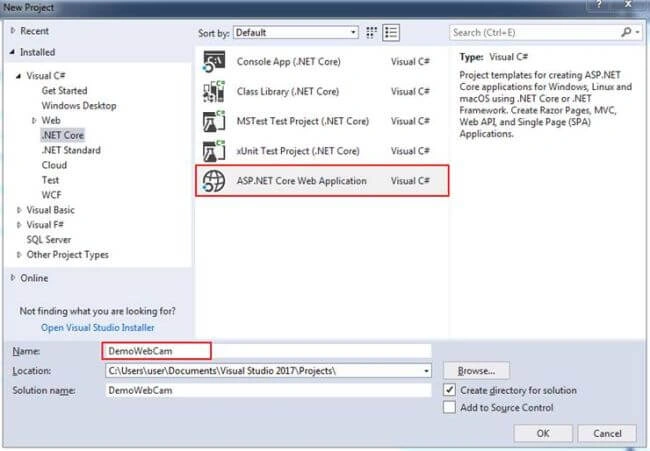
Task: Open search options dropdown arrow
Action: tap(637, 32)
